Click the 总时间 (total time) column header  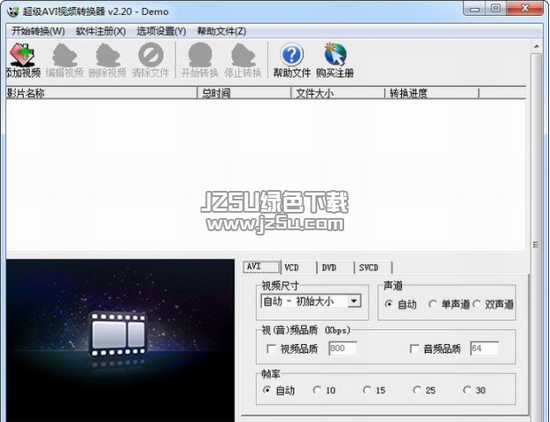244,93
